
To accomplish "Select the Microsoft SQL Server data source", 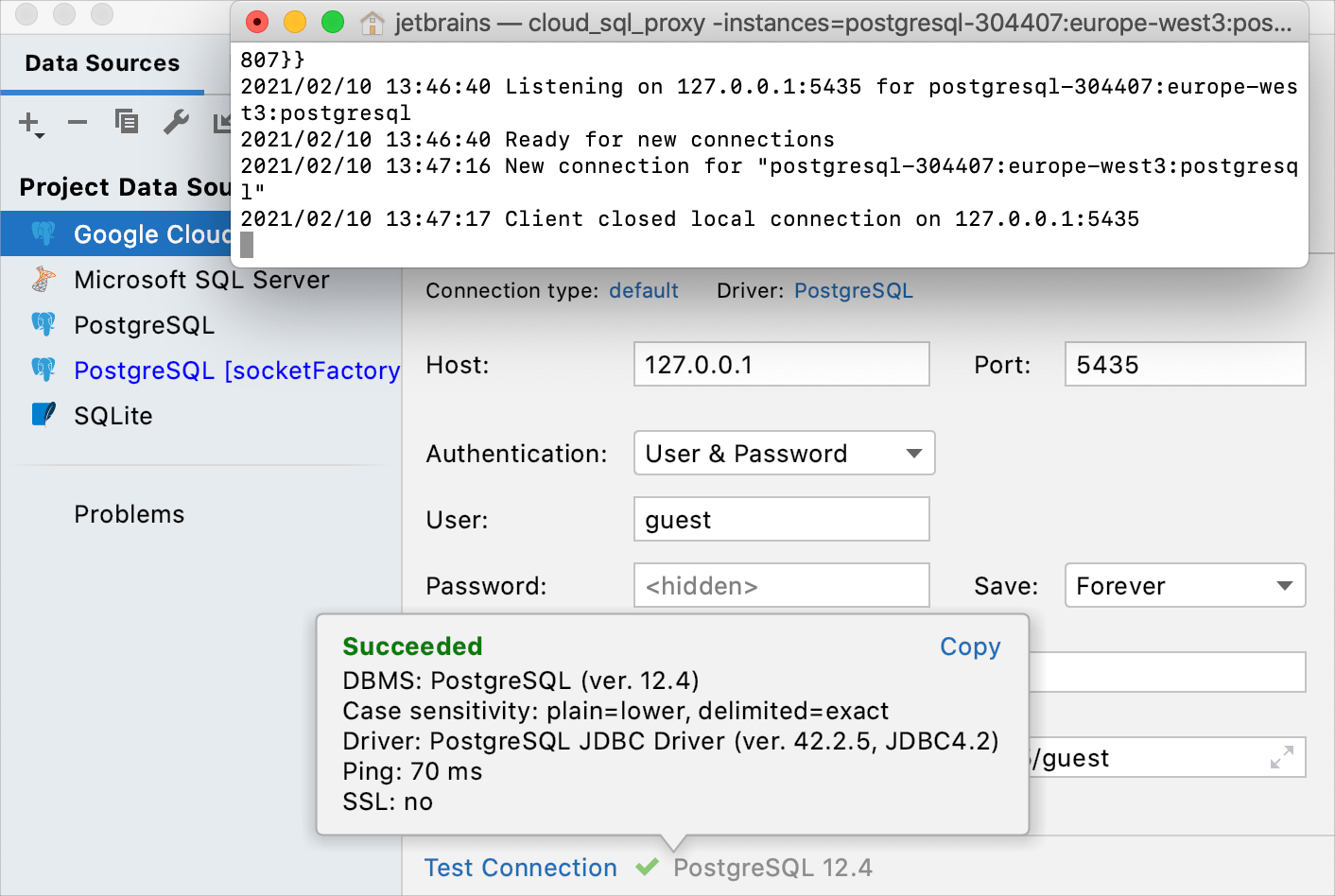I will pyautogui.click(x=199, y=279).
